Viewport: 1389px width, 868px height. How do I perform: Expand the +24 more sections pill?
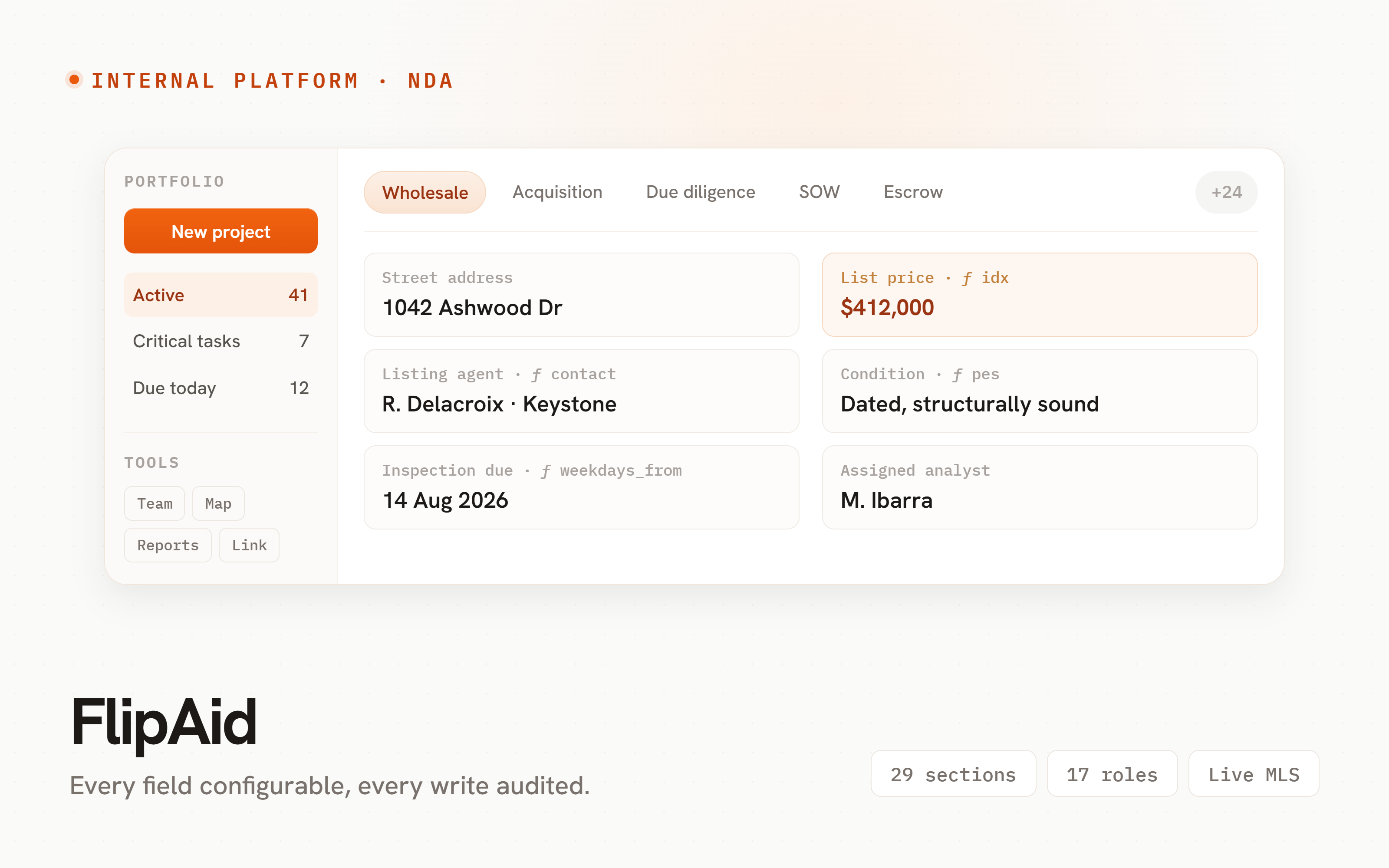[1226, 192]
